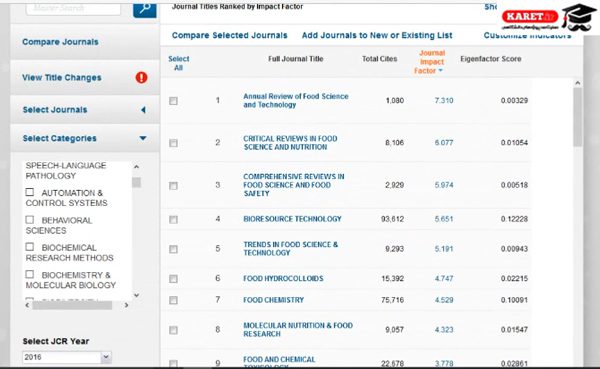
Task: Click the category list scroll-left arrow
Action: click(x=27, y=305)
